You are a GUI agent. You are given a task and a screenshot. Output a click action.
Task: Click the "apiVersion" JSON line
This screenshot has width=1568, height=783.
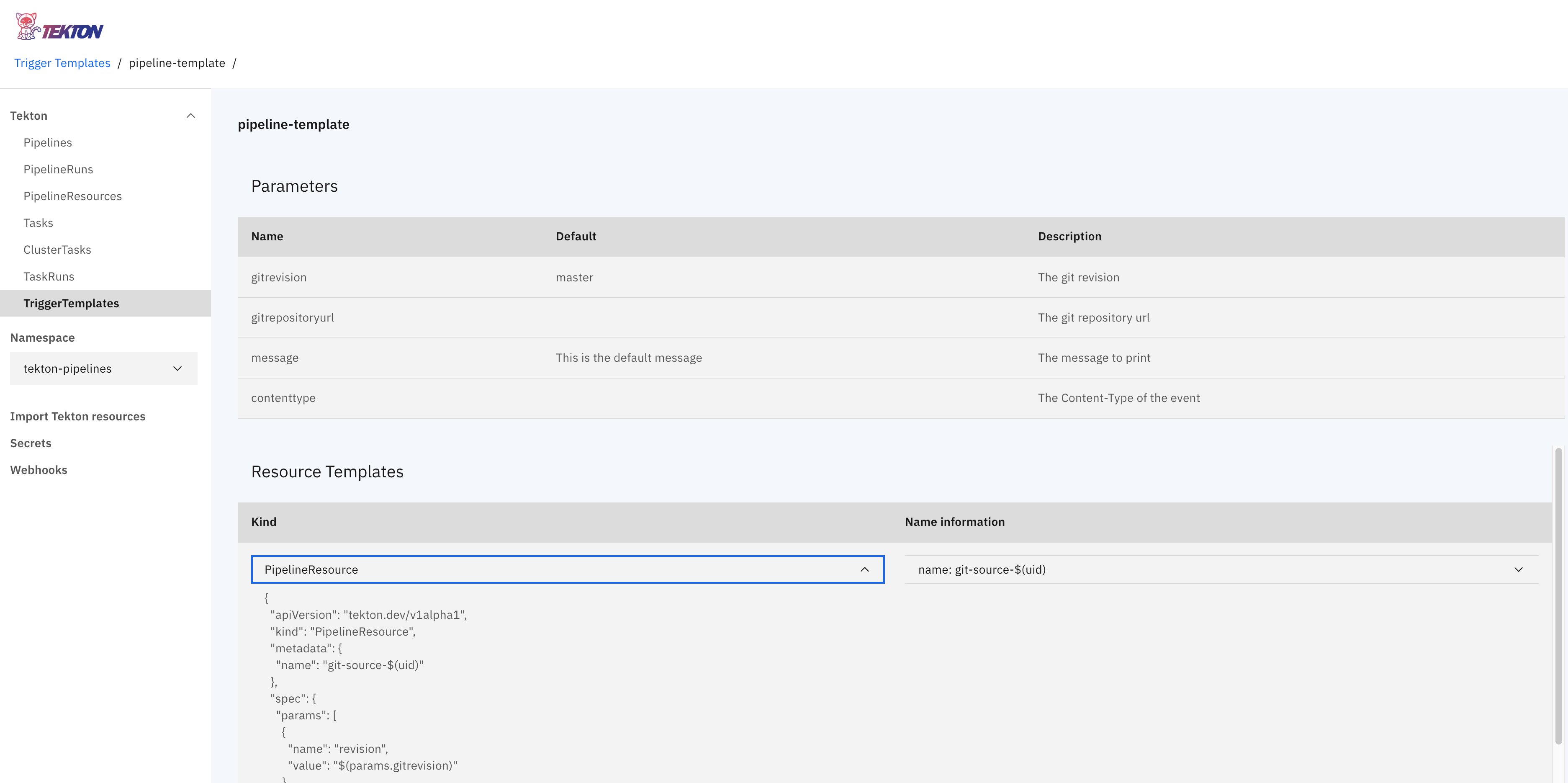pos(369,615)
